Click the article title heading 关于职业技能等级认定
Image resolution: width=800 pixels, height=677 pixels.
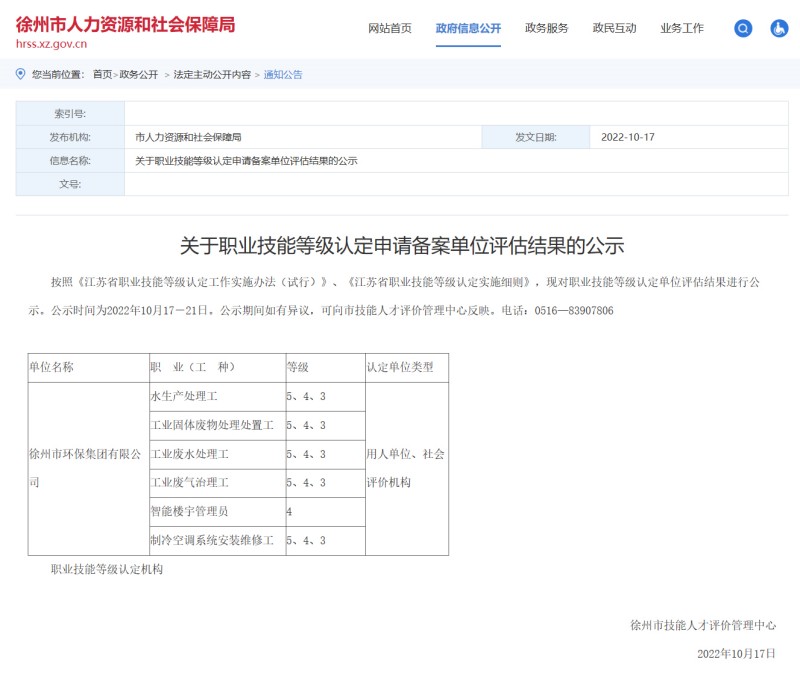click(401, 246)
